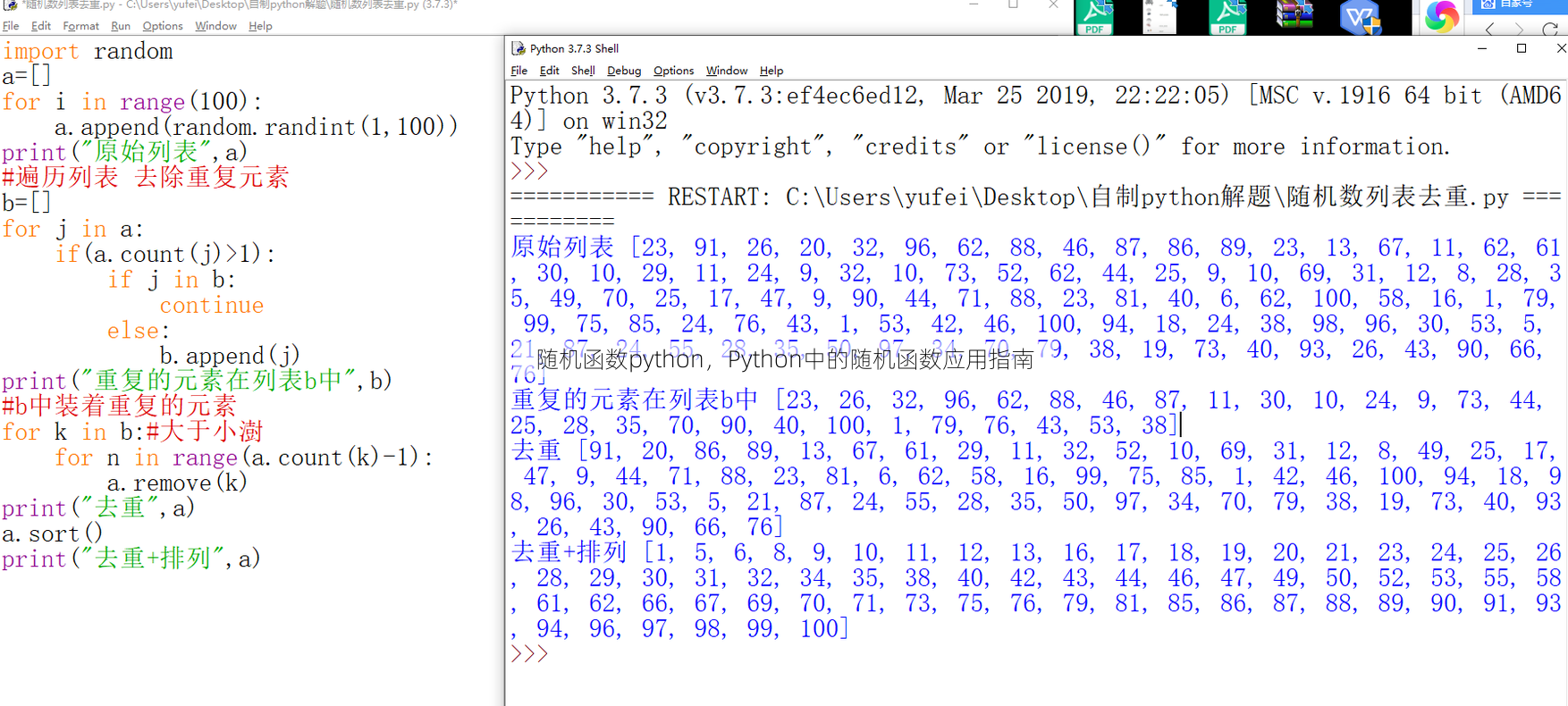
Task: Refresh the browser page
Action: 1550,29
